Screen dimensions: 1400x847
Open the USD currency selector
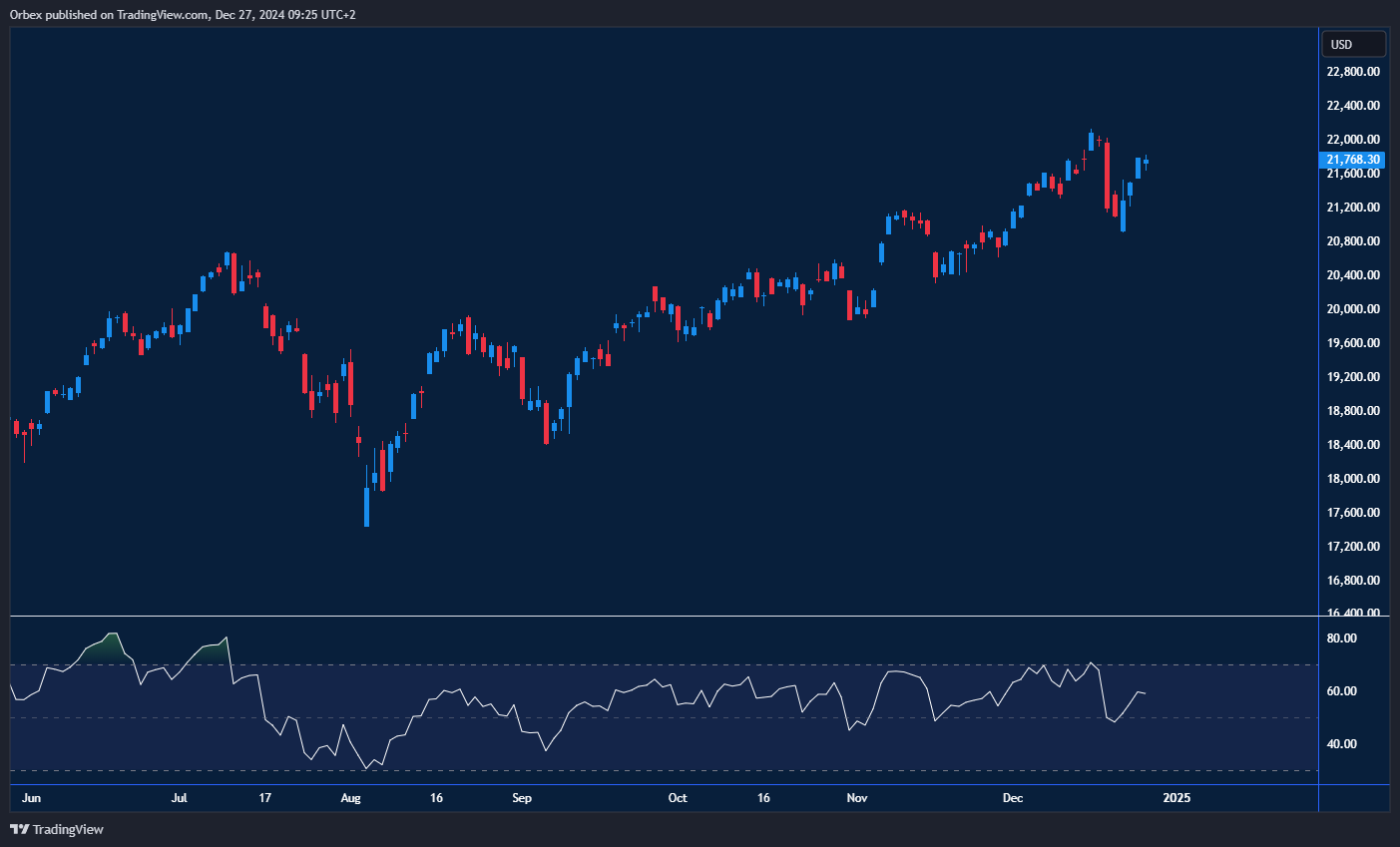click(x=1353, y=44)
